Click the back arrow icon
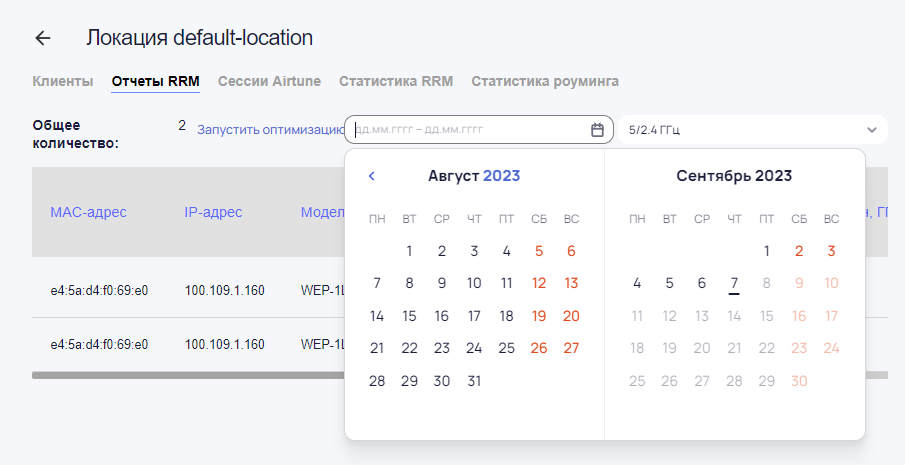Image resolution: width=905 pixels, height=465 pixels. point(42,38)
